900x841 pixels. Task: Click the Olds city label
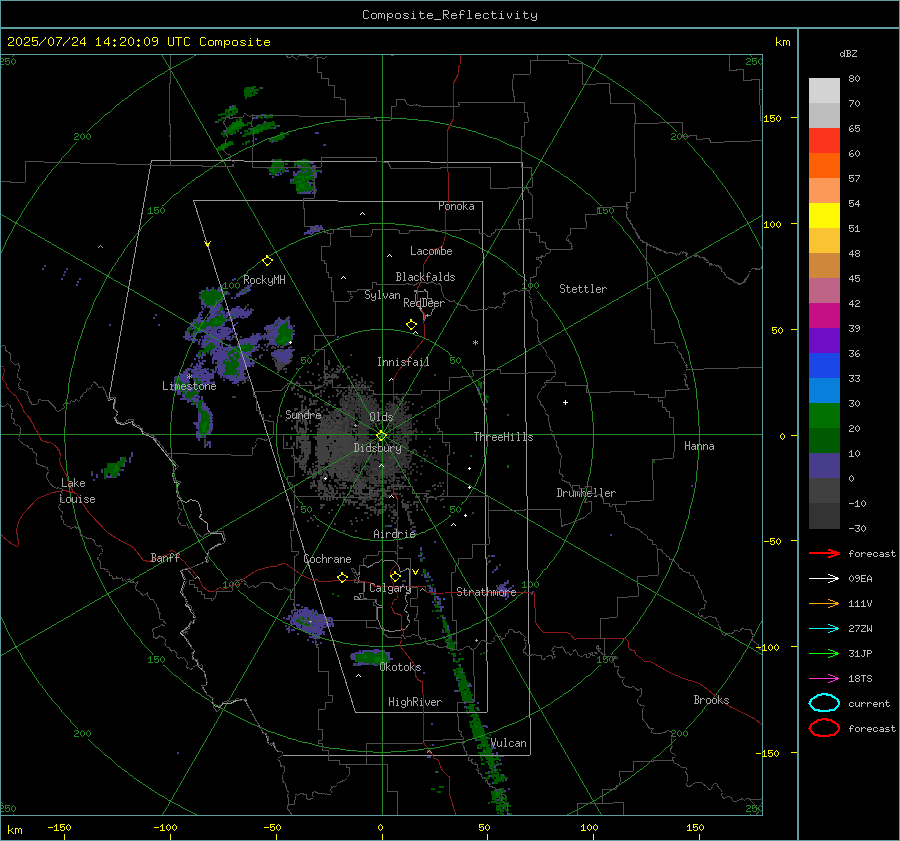coord(381,417)
